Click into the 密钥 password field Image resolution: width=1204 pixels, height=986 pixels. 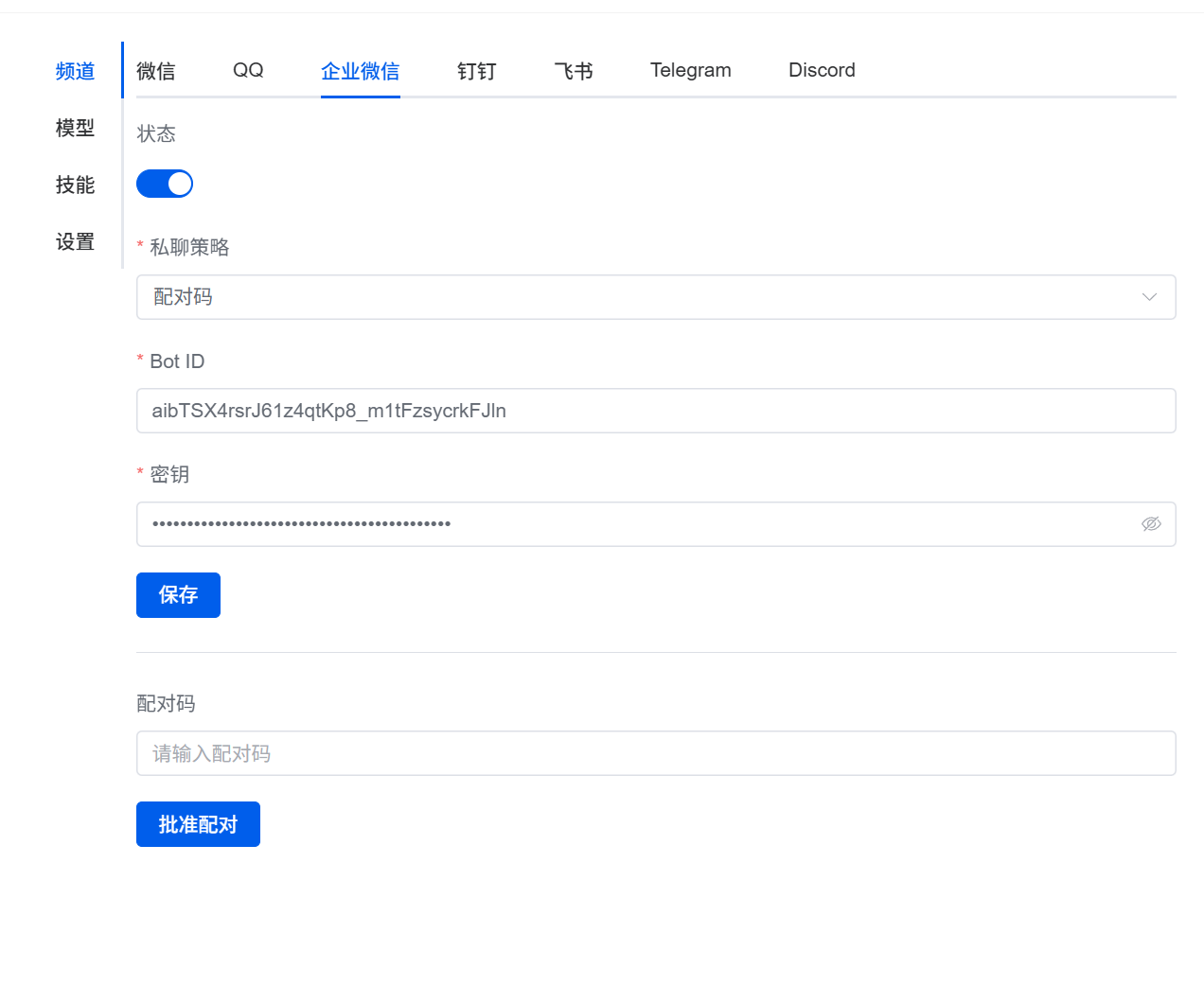pyautogui.click(x=634, y=524)
